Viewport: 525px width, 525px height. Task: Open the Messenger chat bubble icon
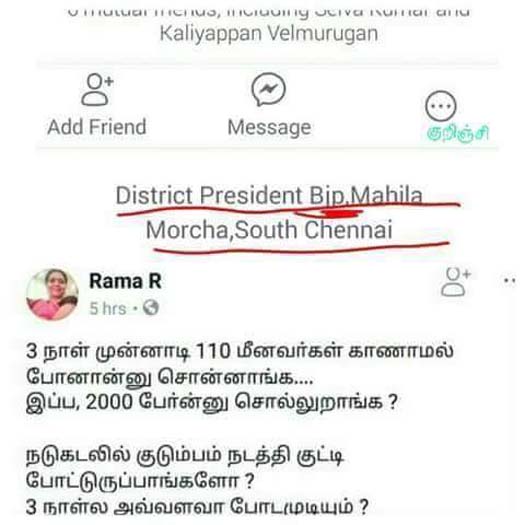269,89
